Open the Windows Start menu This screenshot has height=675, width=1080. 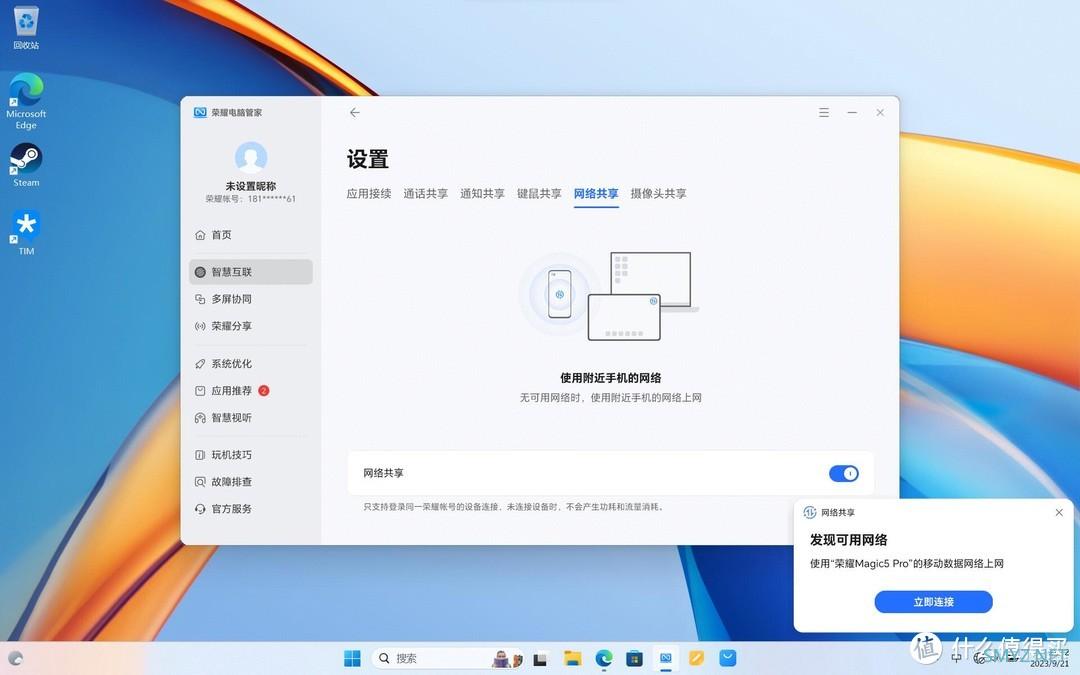point(352,658)
